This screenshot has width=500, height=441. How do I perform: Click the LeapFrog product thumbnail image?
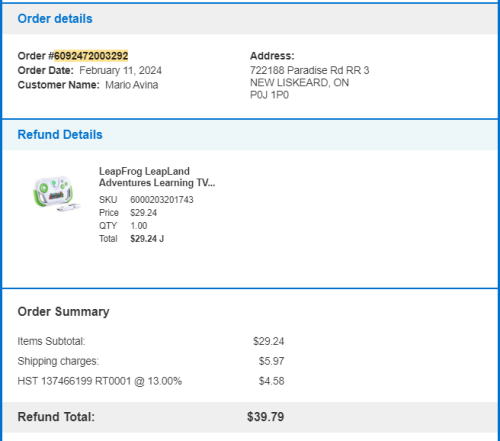click(56, 194)
